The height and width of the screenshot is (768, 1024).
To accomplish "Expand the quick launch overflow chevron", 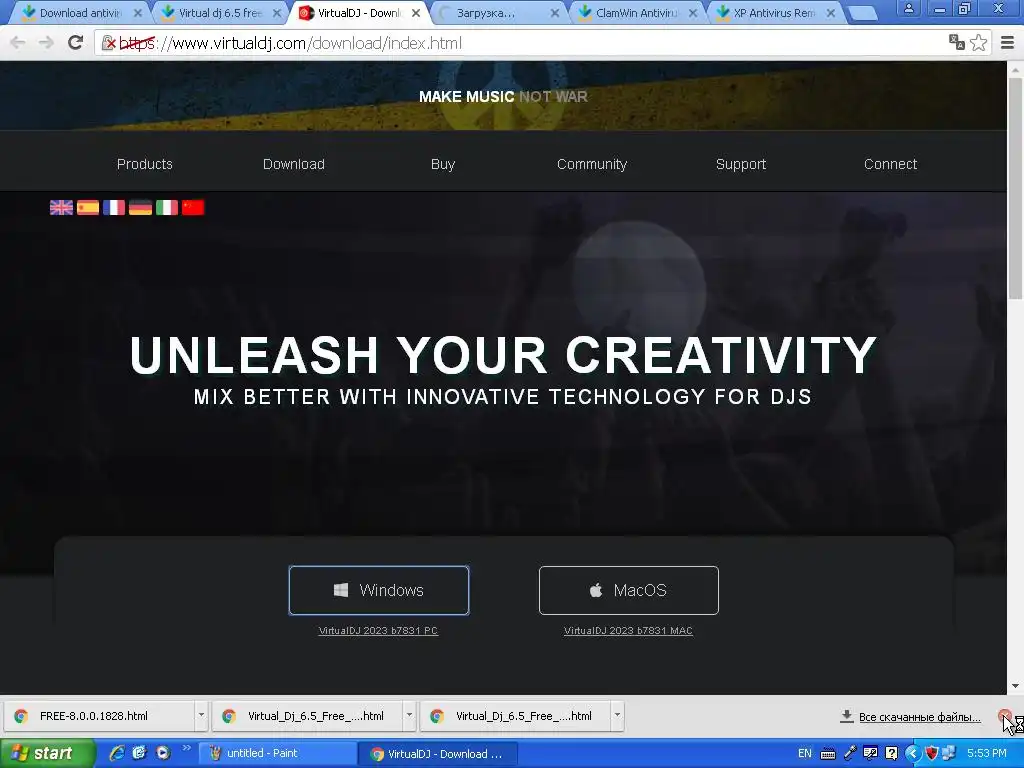I will [187, 748].
